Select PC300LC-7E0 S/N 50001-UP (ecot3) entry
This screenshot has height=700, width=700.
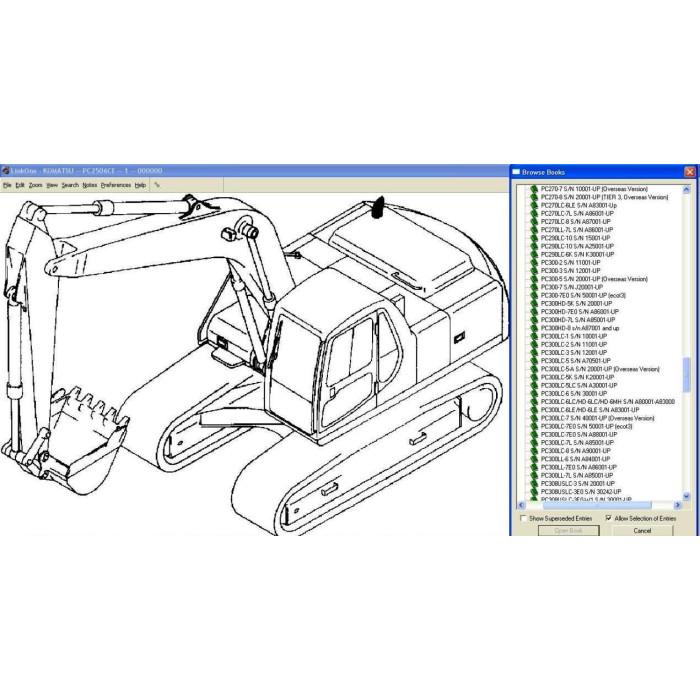tap(587, 426)
